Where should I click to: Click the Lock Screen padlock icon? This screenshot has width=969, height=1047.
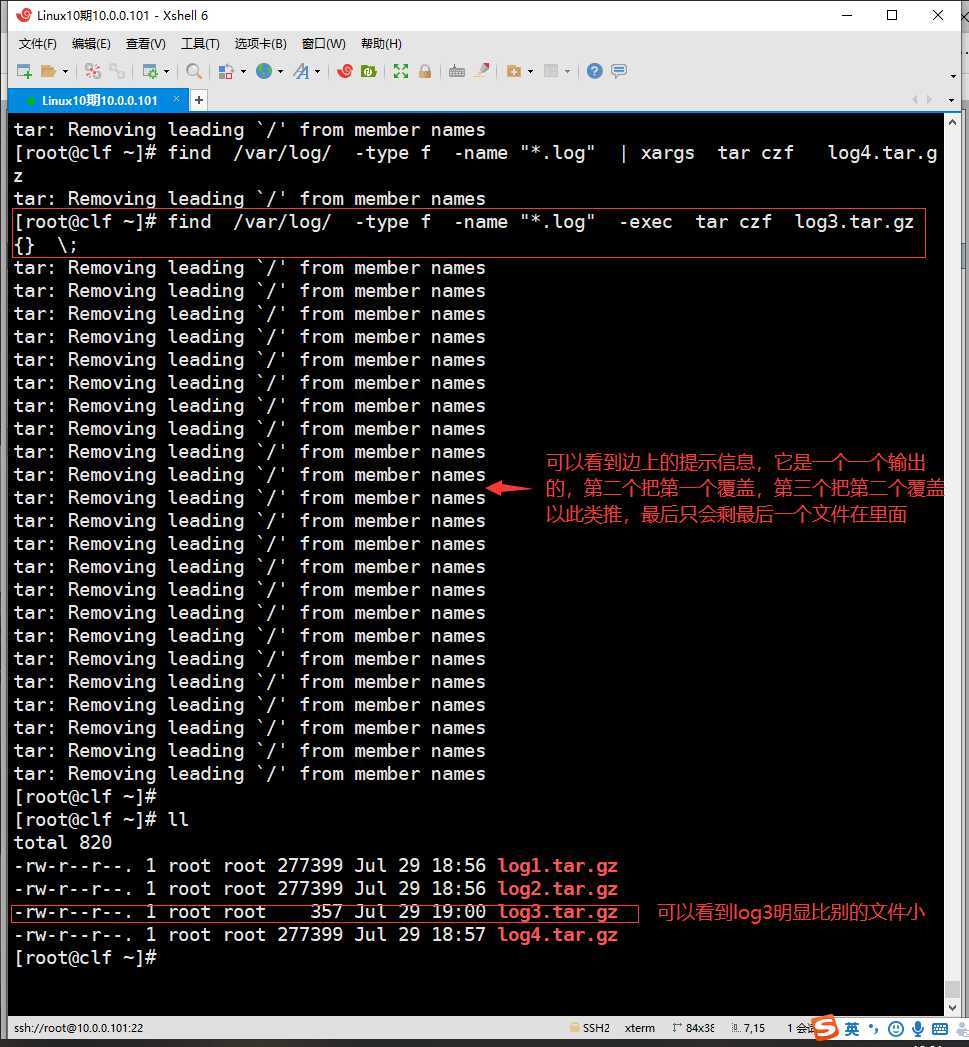425,71
